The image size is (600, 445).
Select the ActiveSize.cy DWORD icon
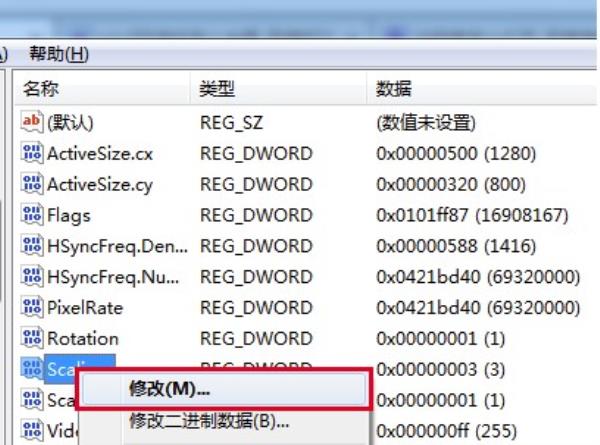pyautogui.click(x=32, y=184)
